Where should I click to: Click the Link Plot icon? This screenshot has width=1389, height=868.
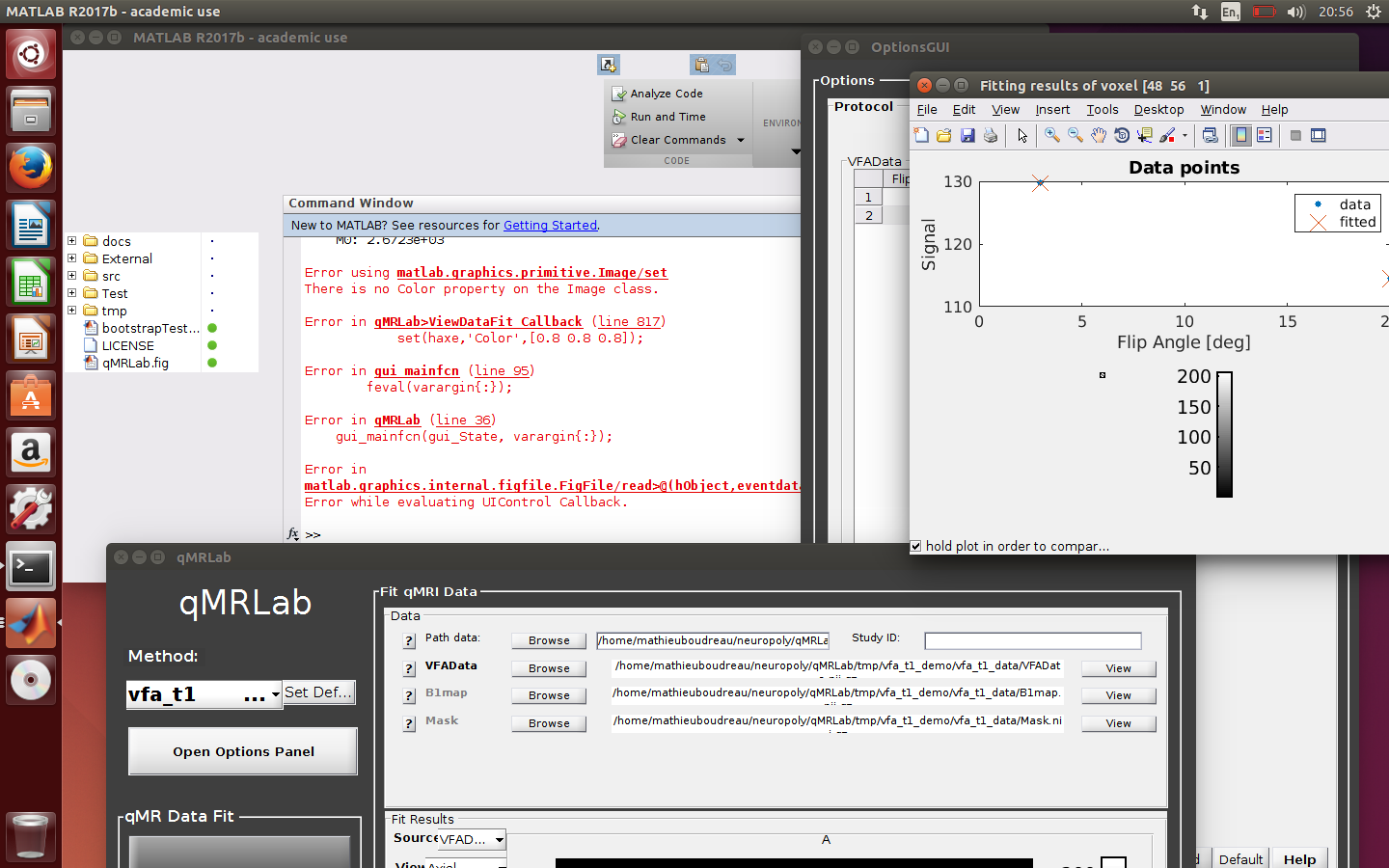1210,135
